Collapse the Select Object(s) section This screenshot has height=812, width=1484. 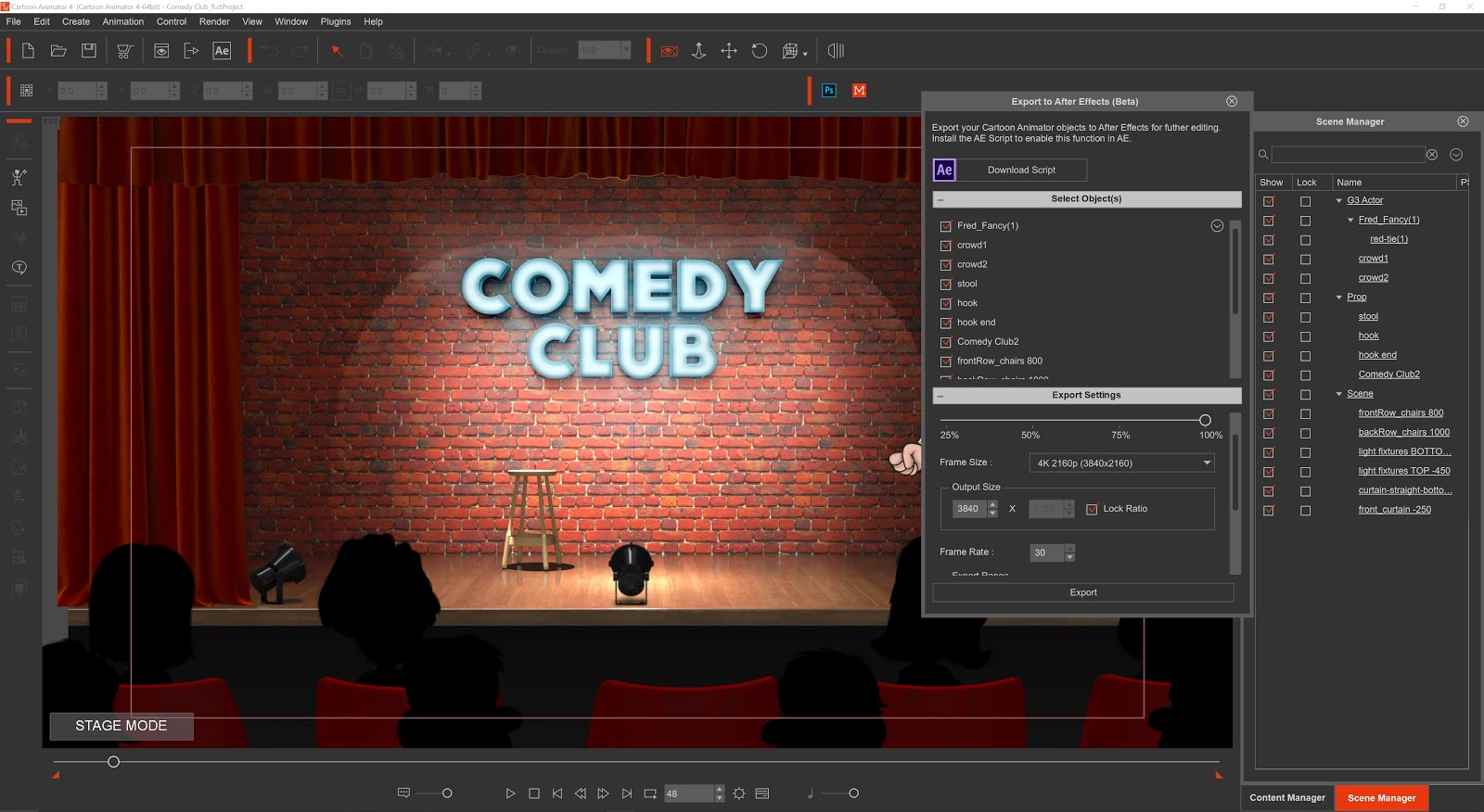click(x=940, y=199)
